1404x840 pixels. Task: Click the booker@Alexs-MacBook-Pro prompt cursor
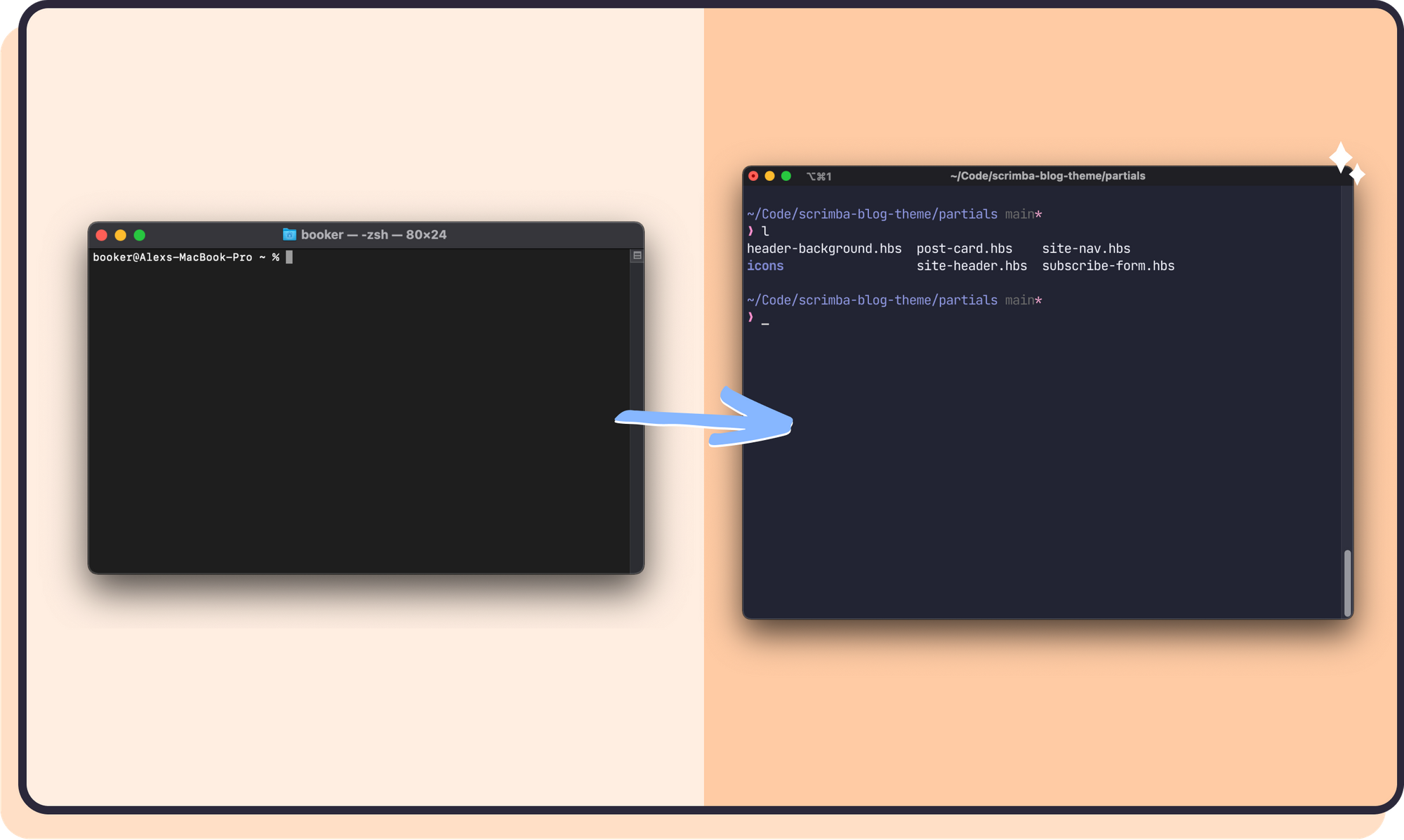[289, 258]
